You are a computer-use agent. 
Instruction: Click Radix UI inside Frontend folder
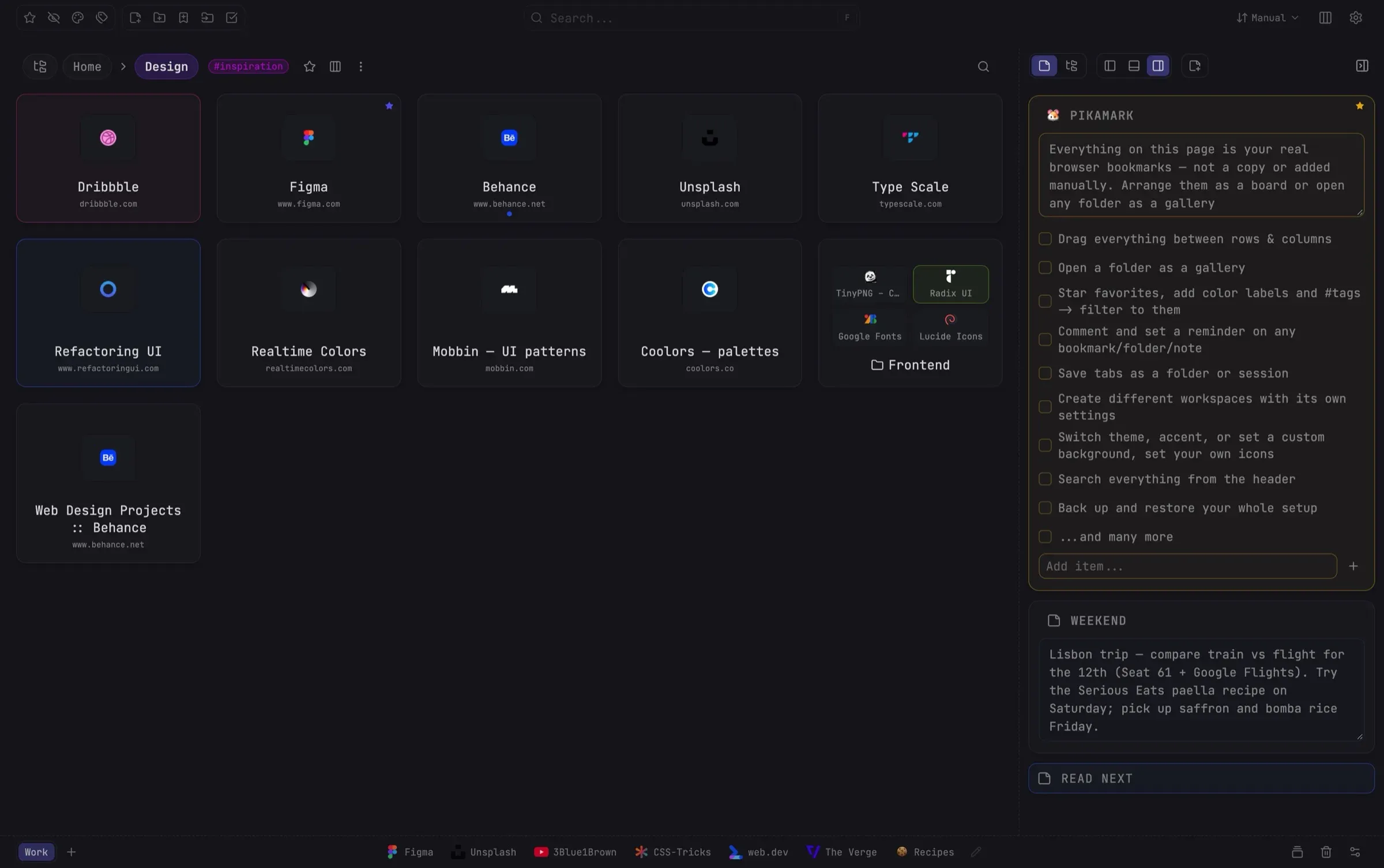950,284
